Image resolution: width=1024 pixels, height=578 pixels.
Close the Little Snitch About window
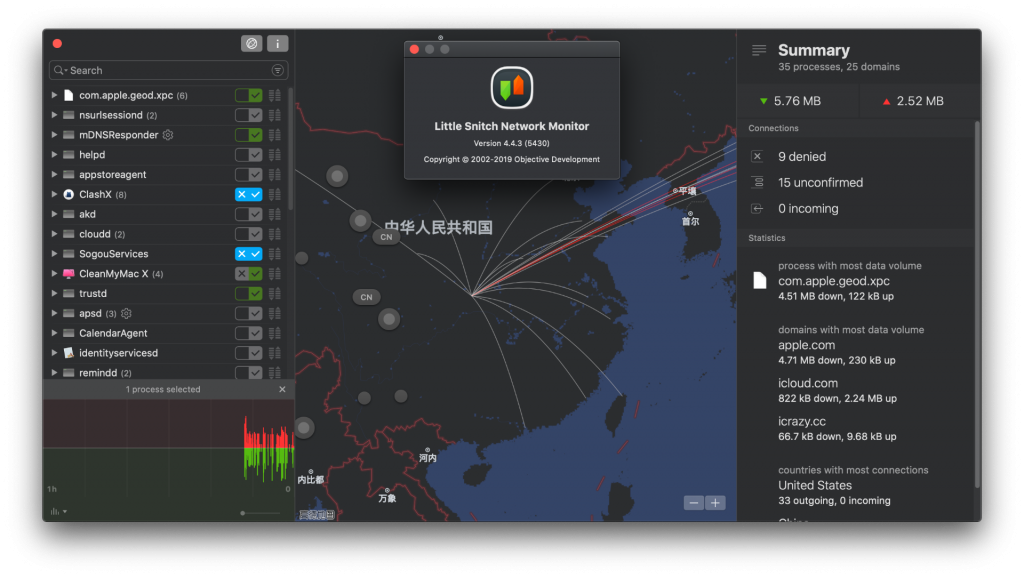click(x=414, y=50)
